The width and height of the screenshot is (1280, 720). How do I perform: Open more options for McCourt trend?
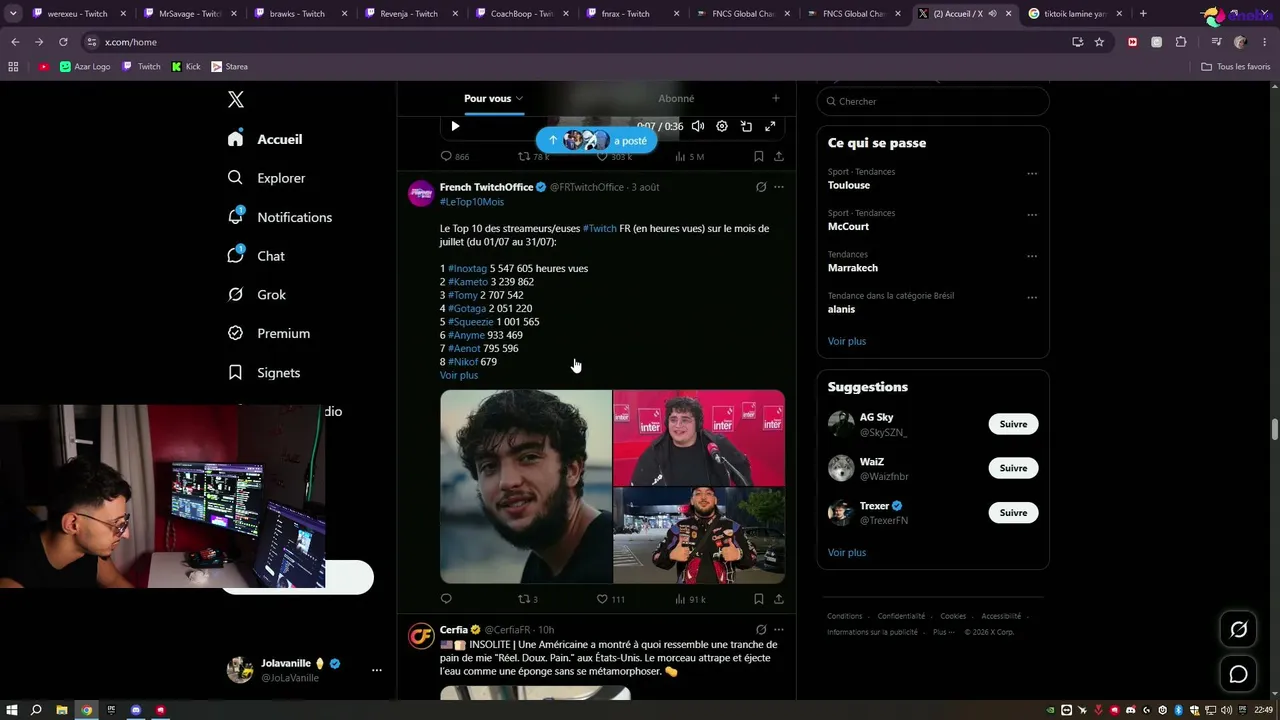[1032, 214]
